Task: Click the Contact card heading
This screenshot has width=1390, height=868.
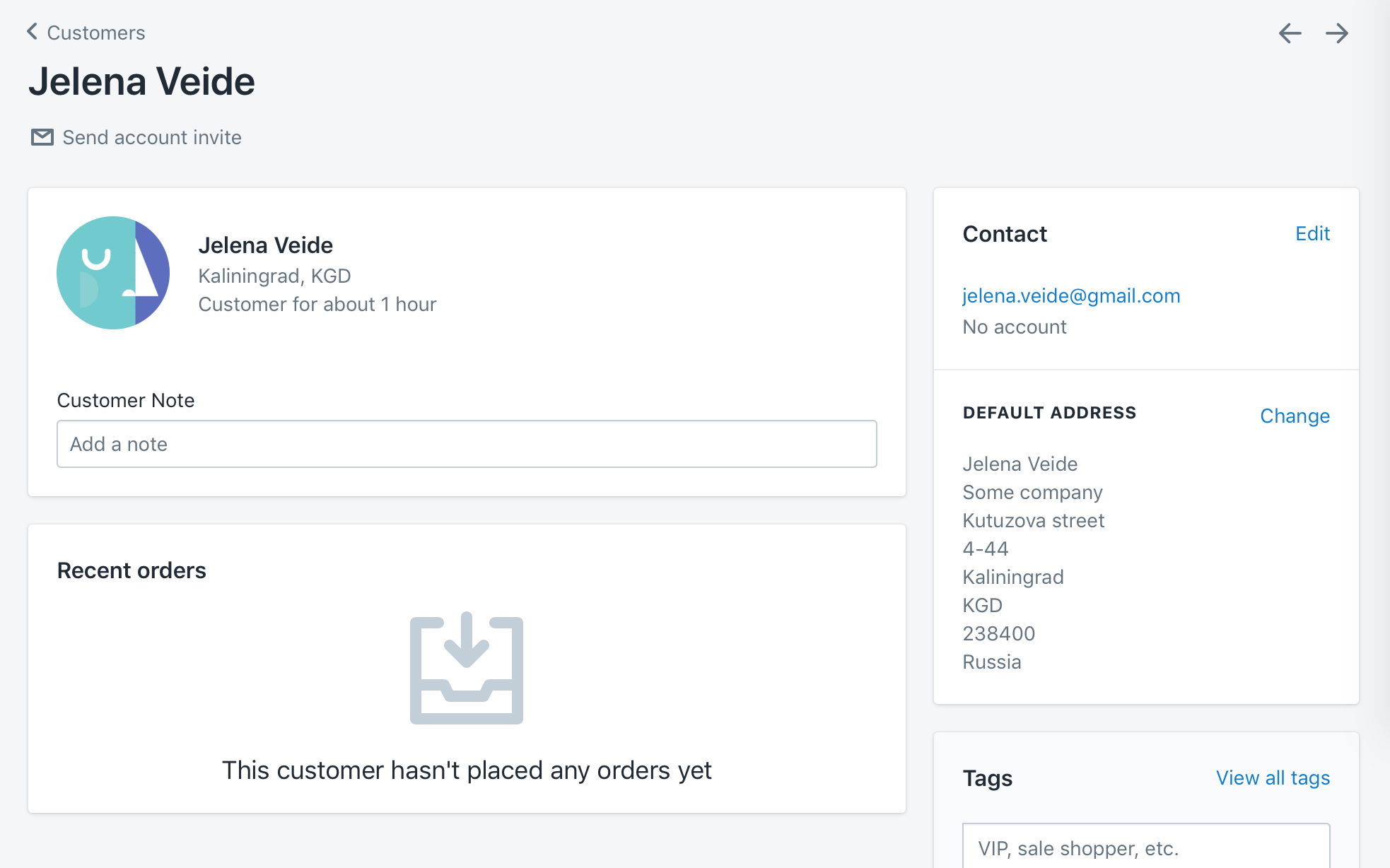Action: (1005, 234)
